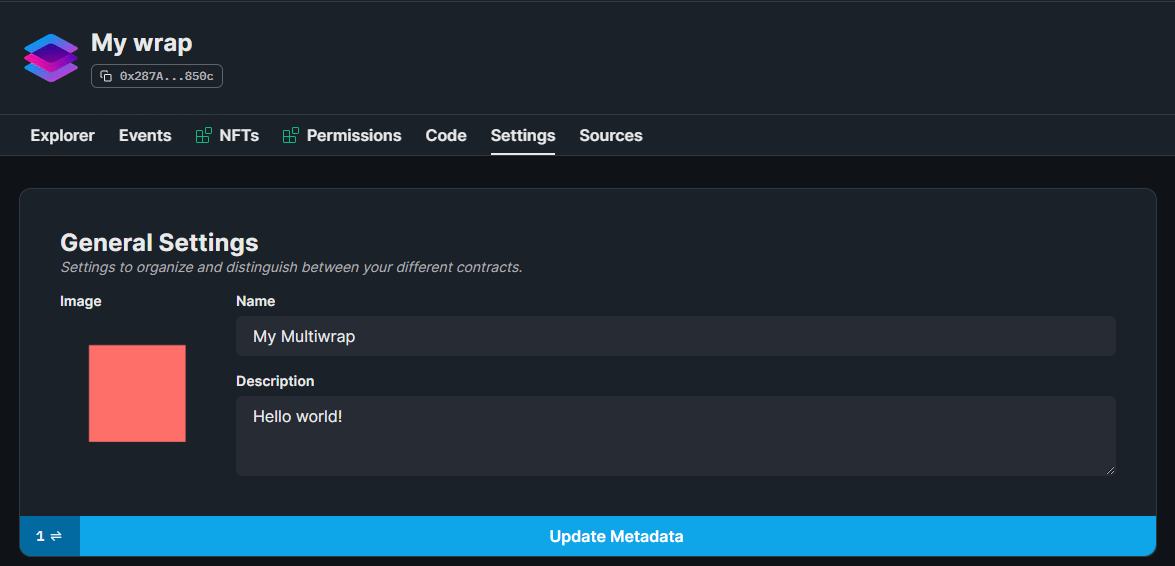View the Code tab
Viewport: 1175px width, 566px height.
tap(446, 136)
